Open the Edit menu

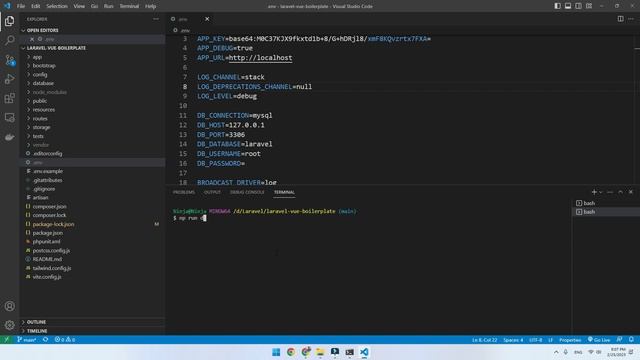point(36,6)
